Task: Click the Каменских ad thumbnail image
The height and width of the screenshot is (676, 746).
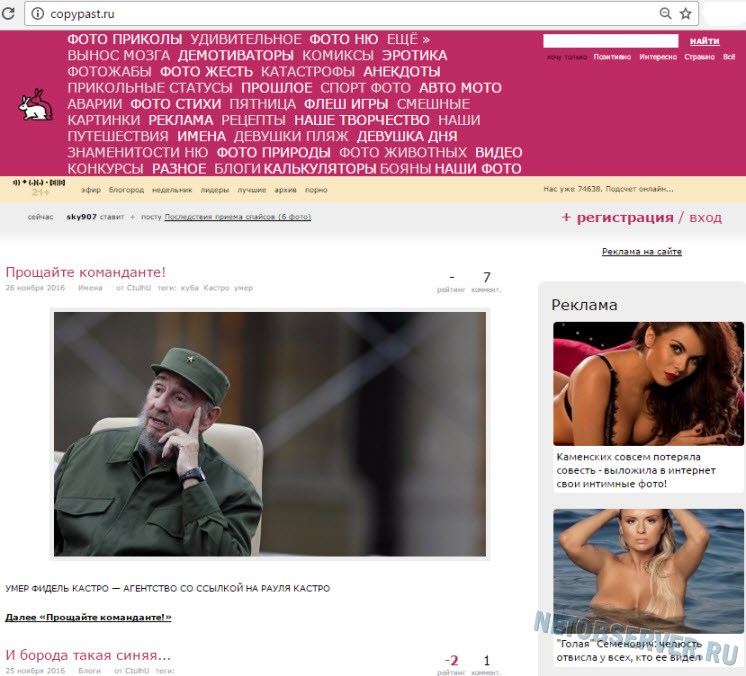Action: point(648,383)
